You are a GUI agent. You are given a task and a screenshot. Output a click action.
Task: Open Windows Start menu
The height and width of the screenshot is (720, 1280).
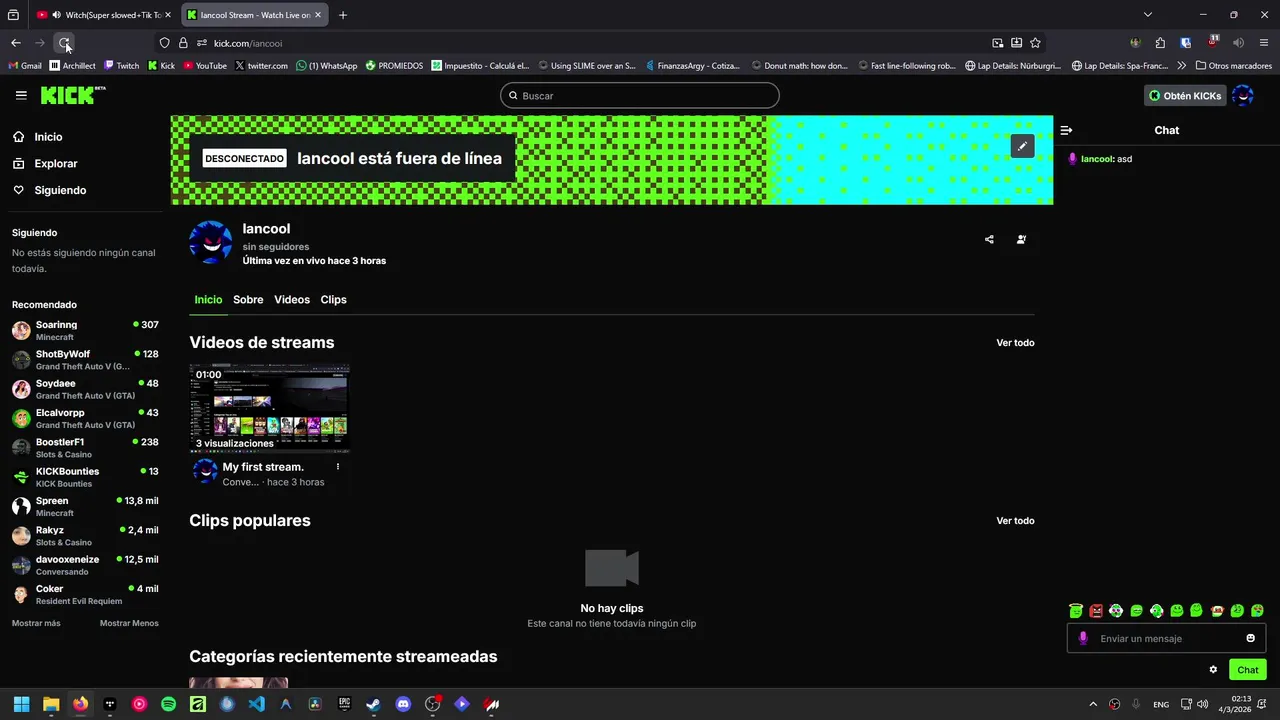pos(21,704)
